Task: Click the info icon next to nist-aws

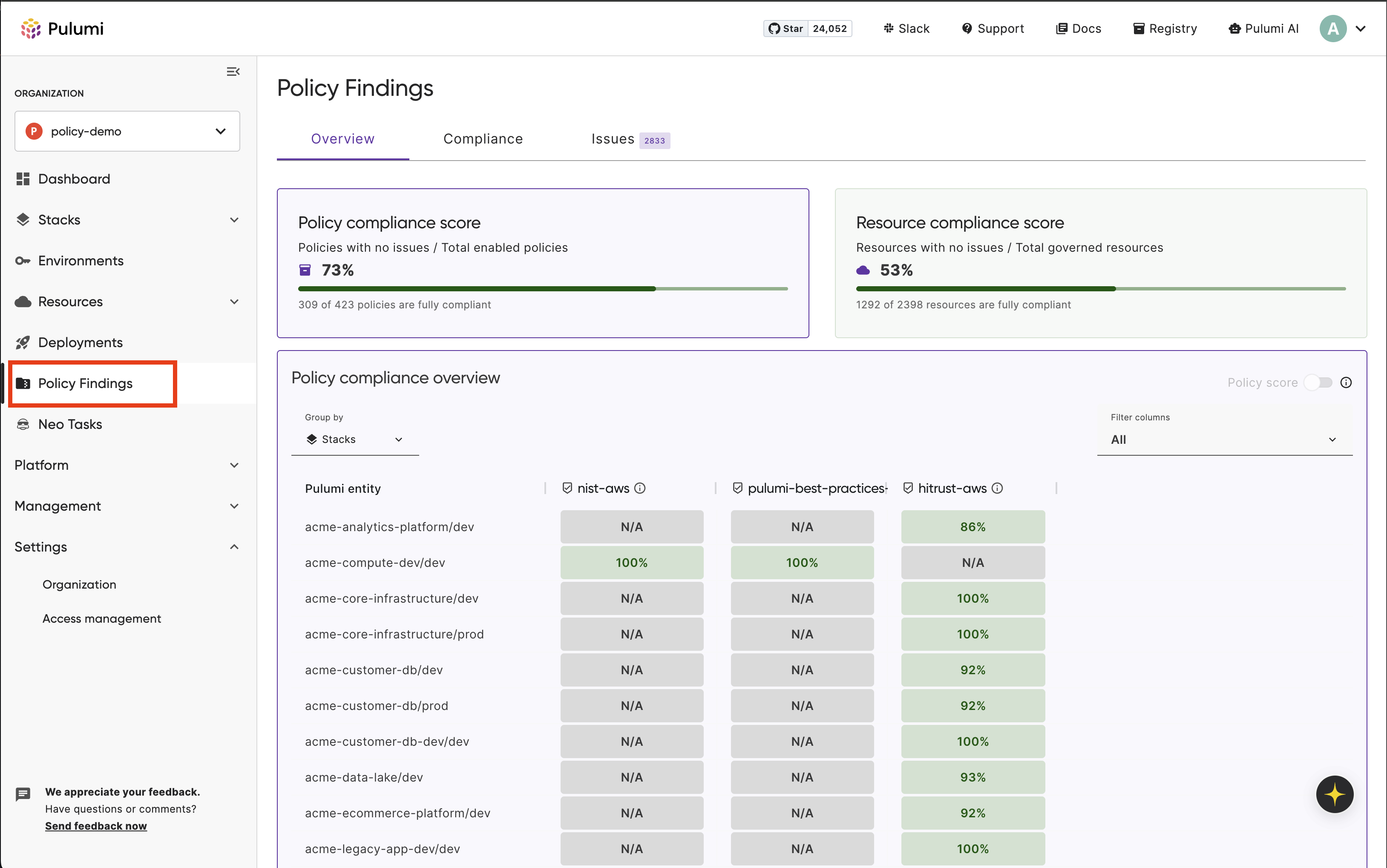Action: [x=640, y=488]
